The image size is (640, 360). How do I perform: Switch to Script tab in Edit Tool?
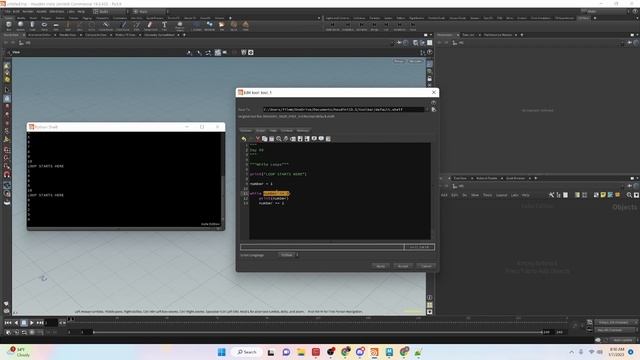260,131
